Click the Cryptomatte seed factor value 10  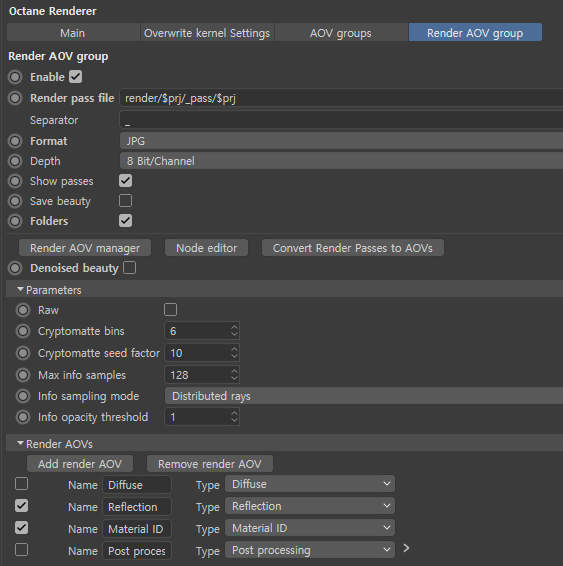[x=176, y=353]
